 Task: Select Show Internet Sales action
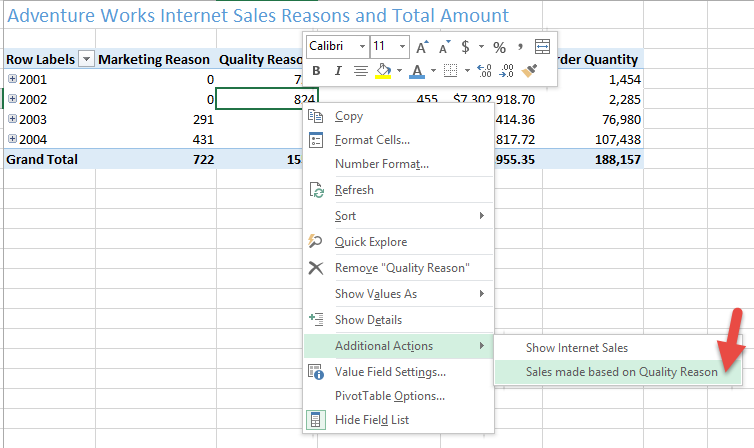pyautogui.click(x=618, y=348)
